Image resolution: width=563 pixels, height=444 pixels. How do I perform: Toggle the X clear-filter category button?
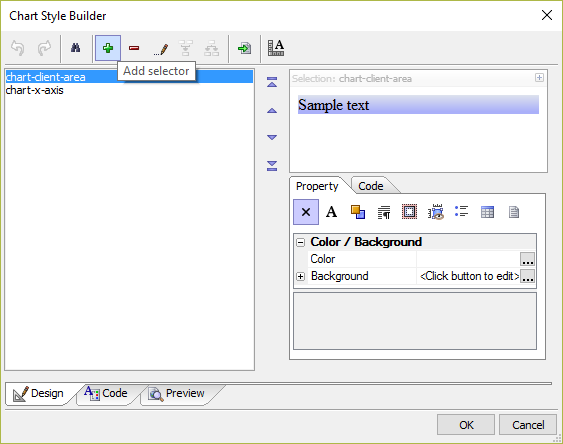pyautogui.click(x=306, y=212)
